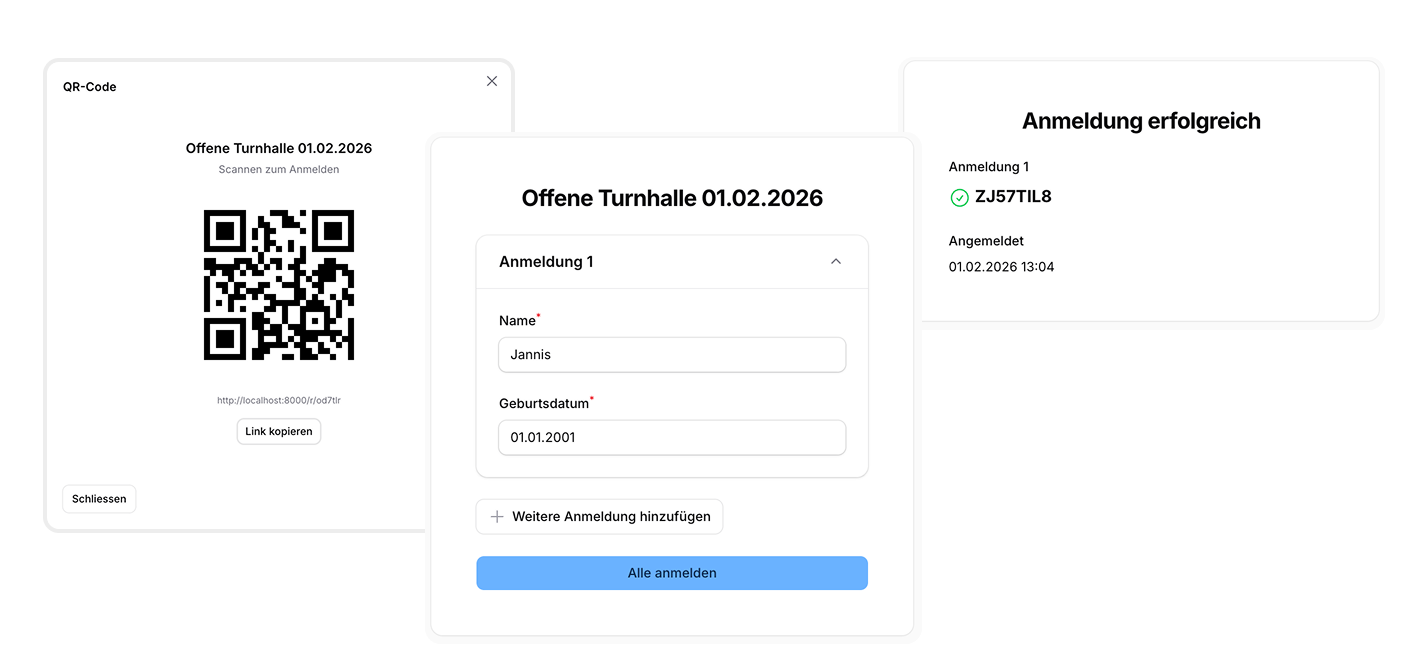
Task: Add another registration via Weitere Anmeldung hinzufügen
Action: click(599, 516)
